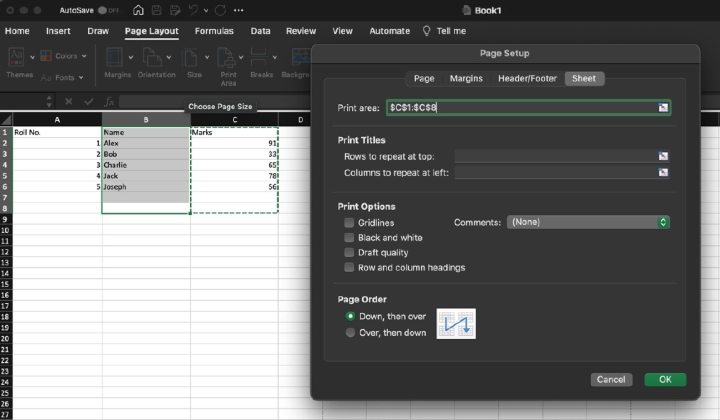The width and height of the screenshot is (720, 420).
Task: Click into the Print area field
Action: click(x=520, y=106)
